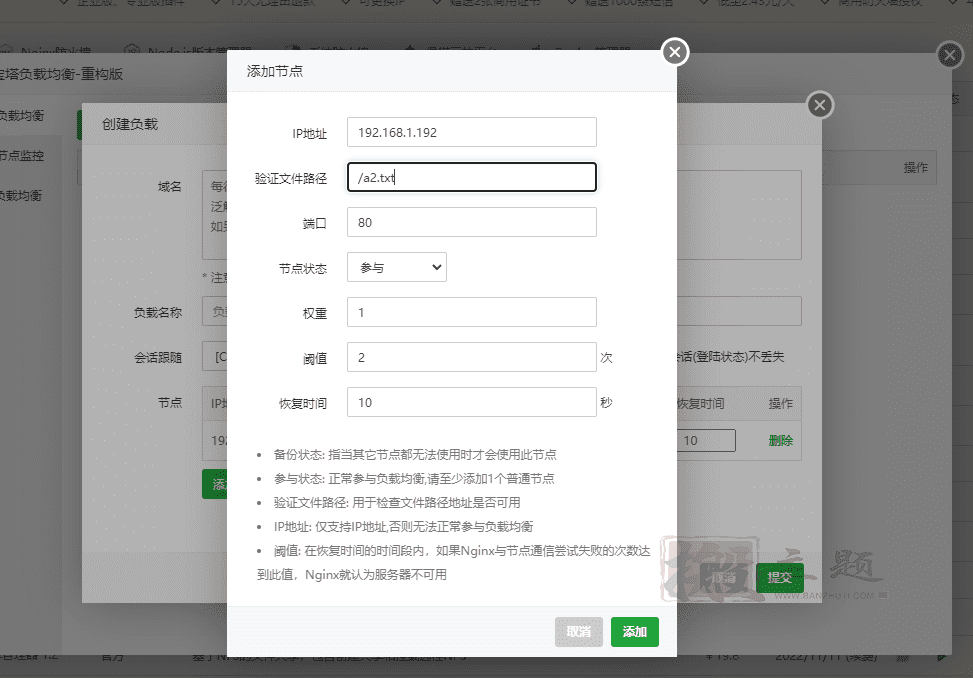
Task: Click 提交 button in 创建负载 dialog
Action: (x=780, y=578)
